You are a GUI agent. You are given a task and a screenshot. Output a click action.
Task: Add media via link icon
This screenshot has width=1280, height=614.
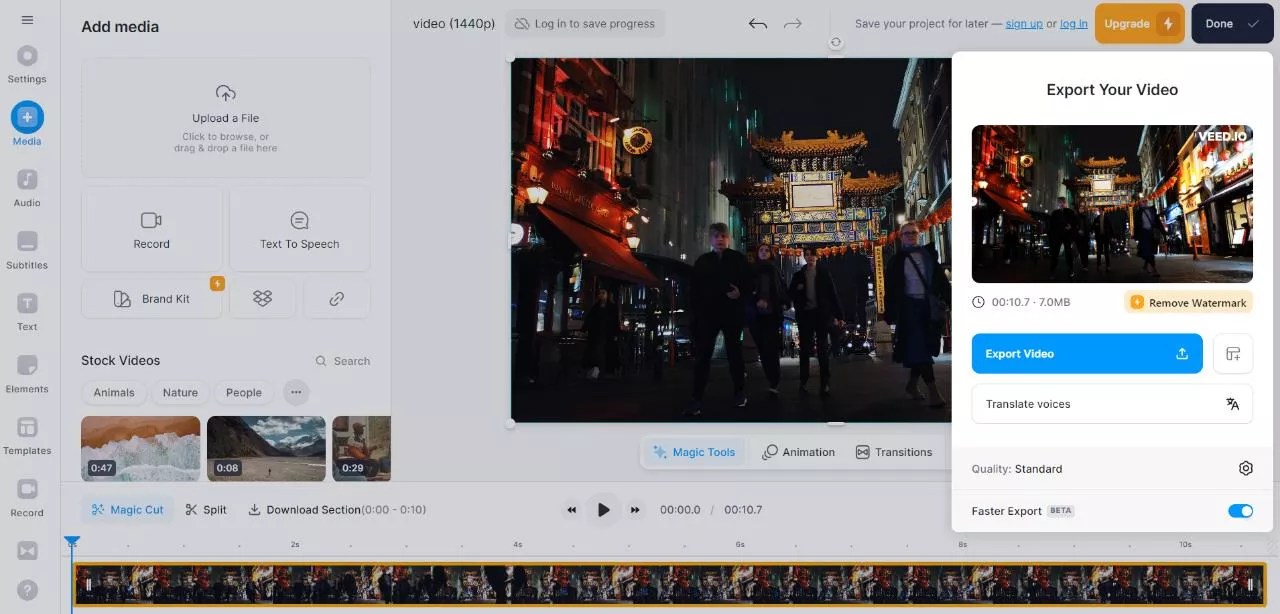pyautogui.click(x=336, y=298)
